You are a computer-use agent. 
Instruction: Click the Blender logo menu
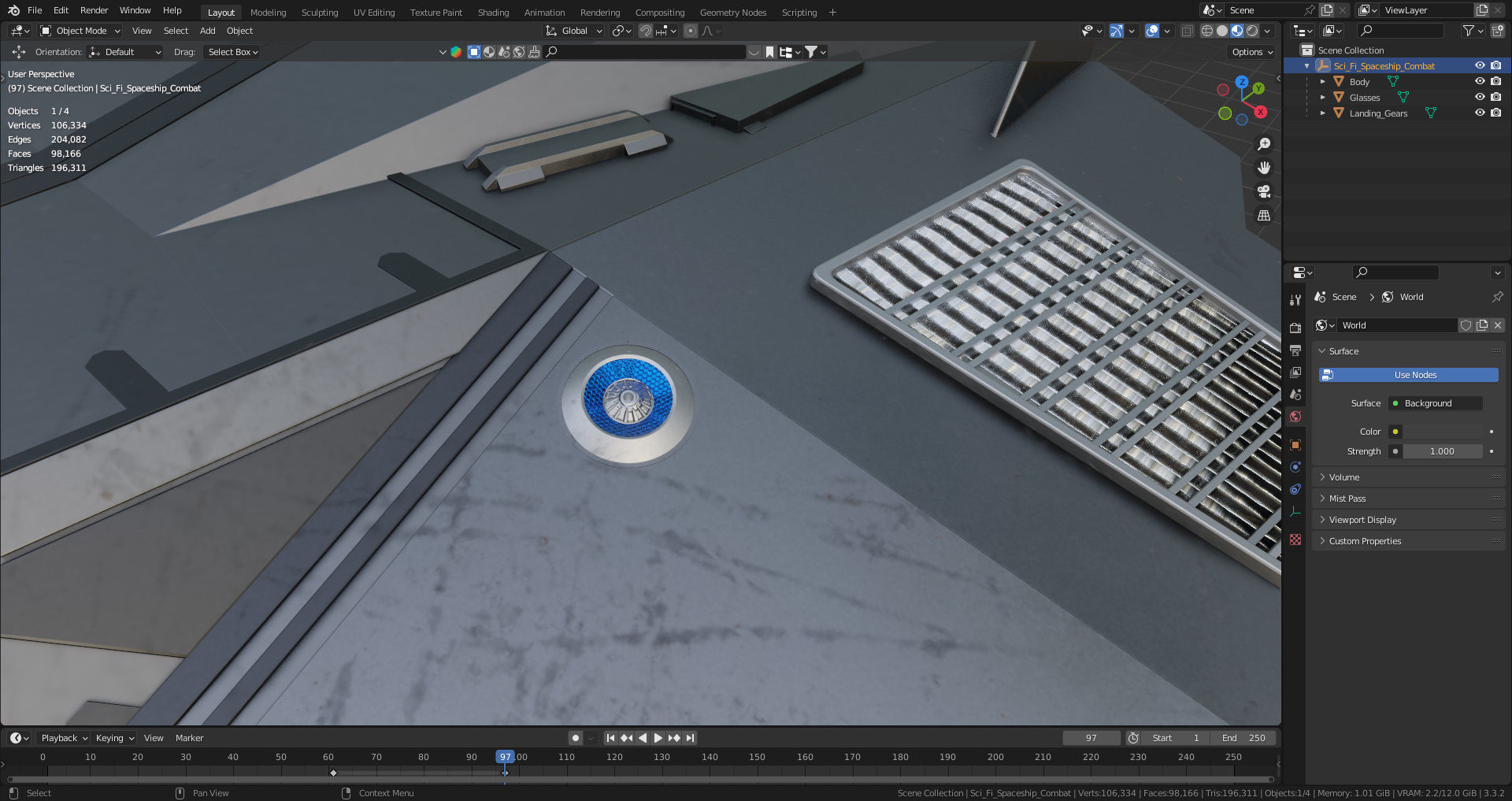tap(13, 10)
